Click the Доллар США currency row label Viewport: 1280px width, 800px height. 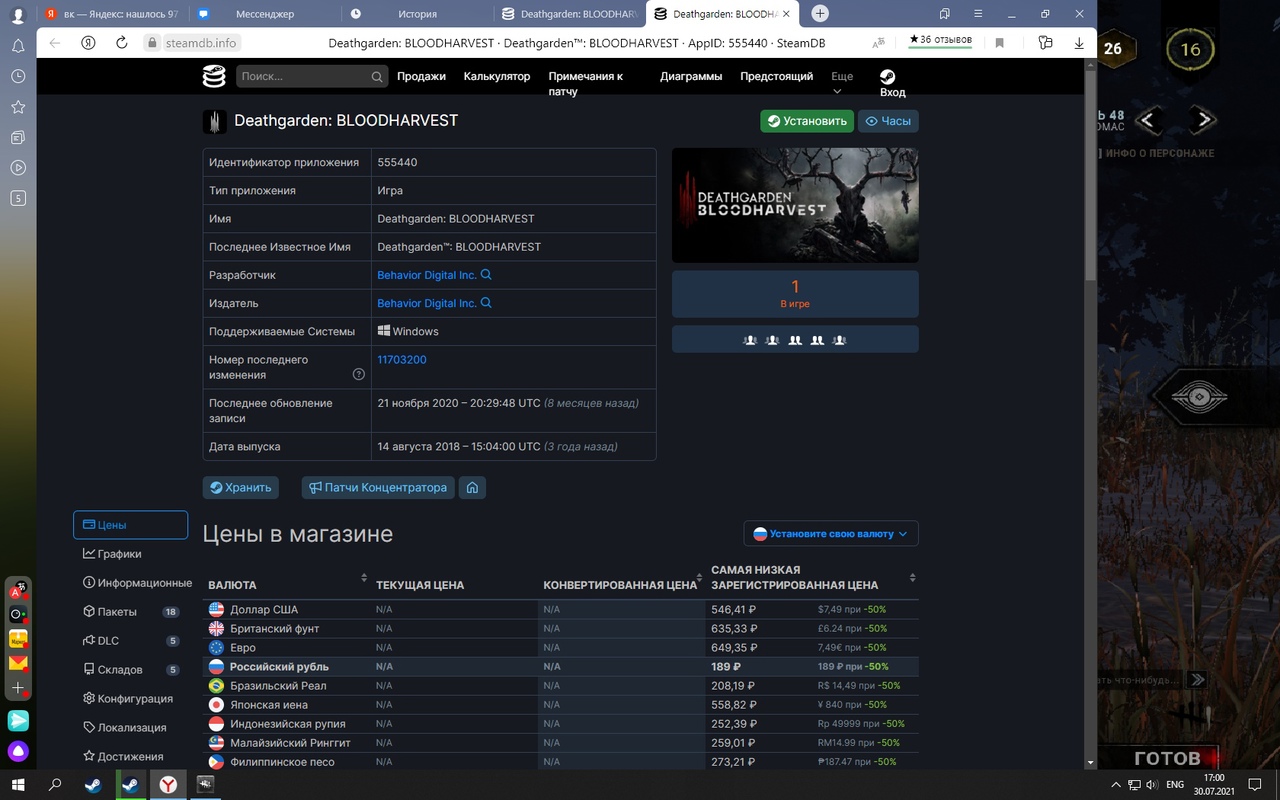click(264, 609)
